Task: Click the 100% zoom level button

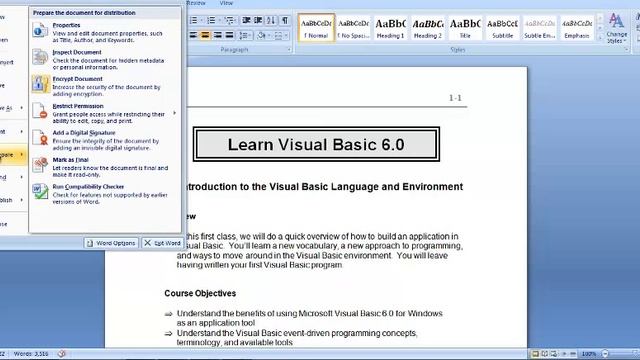Action: (589, 354)
